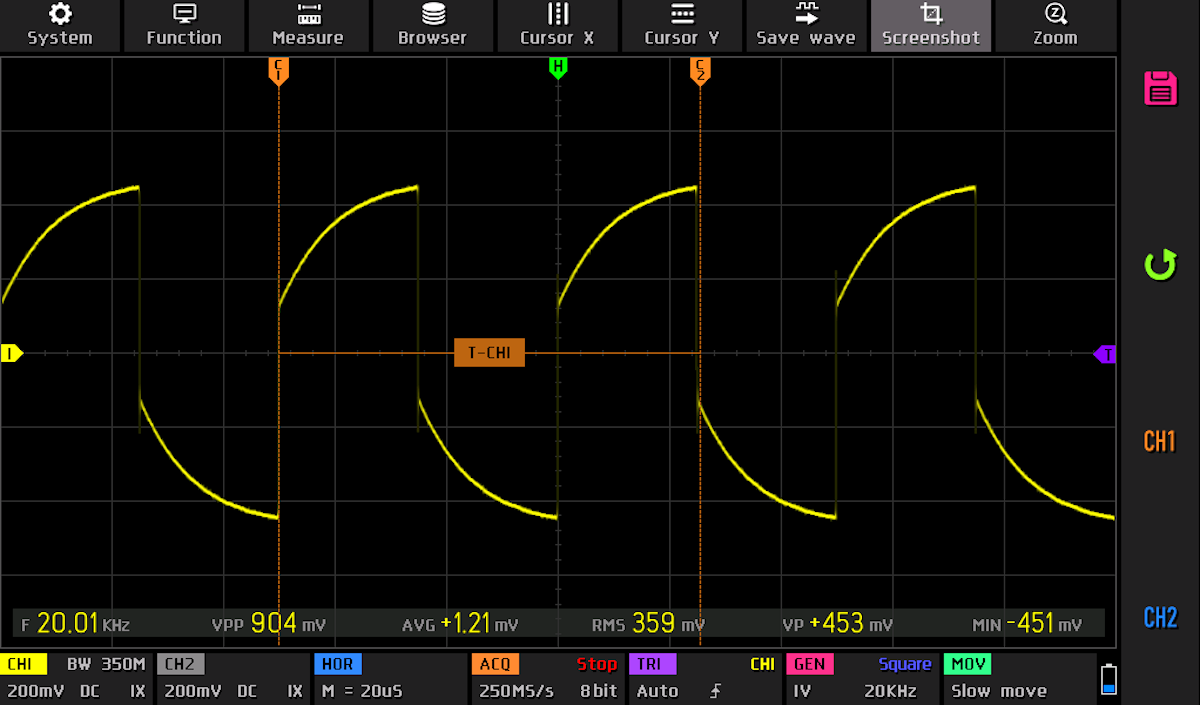Select the C1 cursor marker
The width and height of the screenshot is (1200, 705).
click(x=278, y=70)
